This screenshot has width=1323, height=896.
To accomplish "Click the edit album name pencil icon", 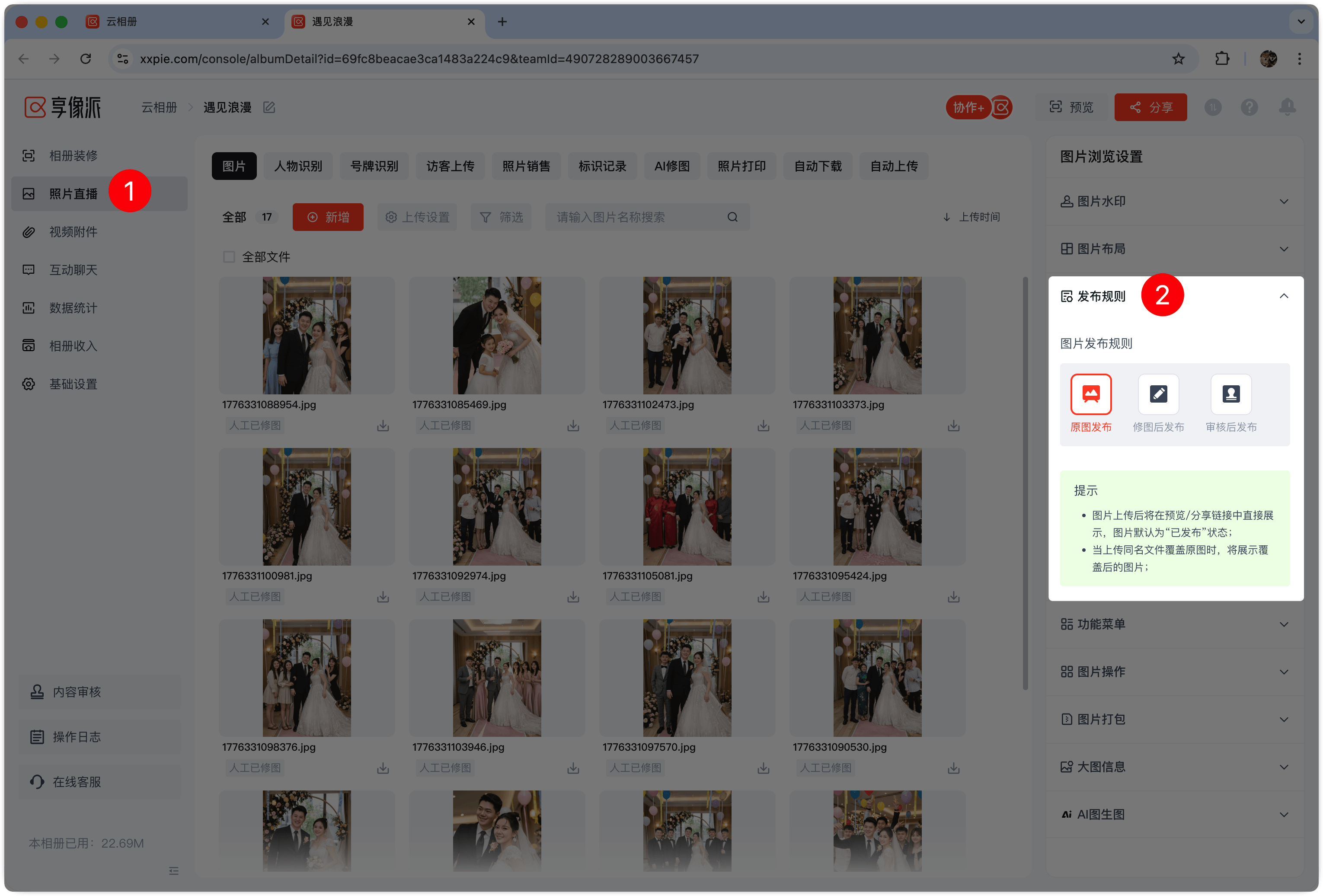I will click(269, 108).
